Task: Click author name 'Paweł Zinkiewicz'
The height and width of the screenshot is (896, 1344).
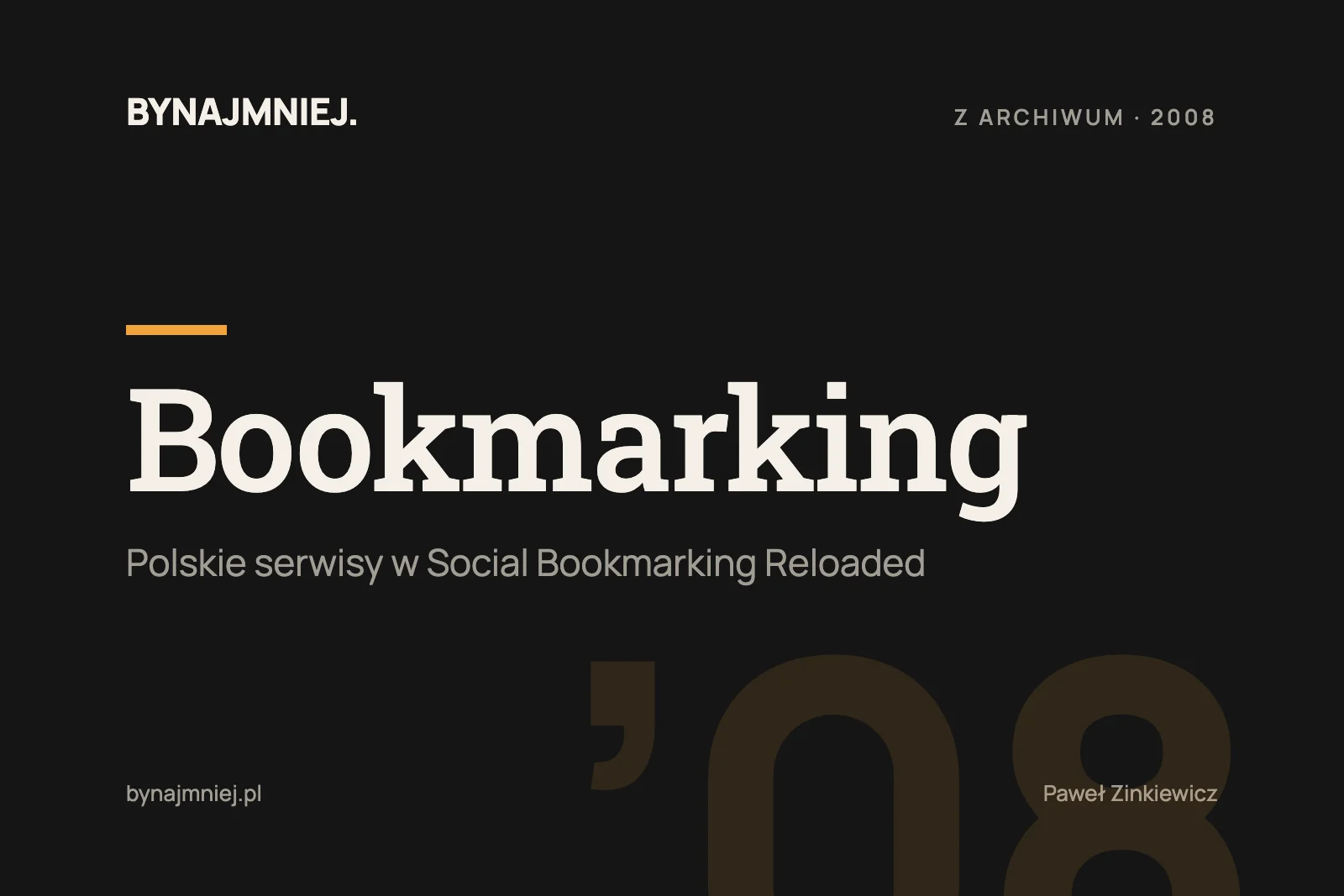Action: pos(1130,794)
